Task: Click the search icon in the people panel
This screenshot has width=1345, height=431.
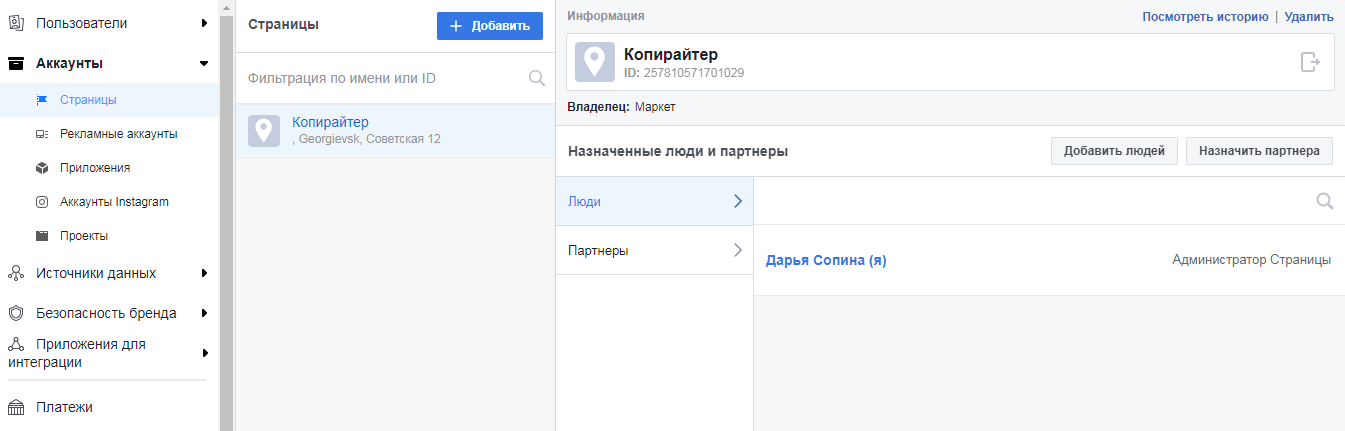Action: coord(1324,201)
